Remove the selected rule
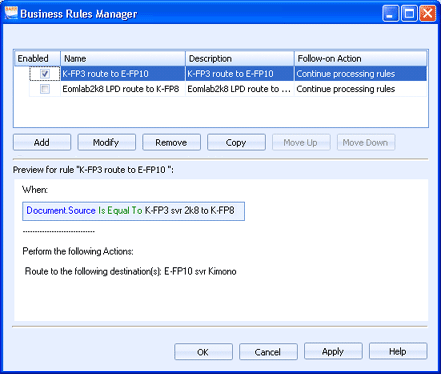 point(171,143)
